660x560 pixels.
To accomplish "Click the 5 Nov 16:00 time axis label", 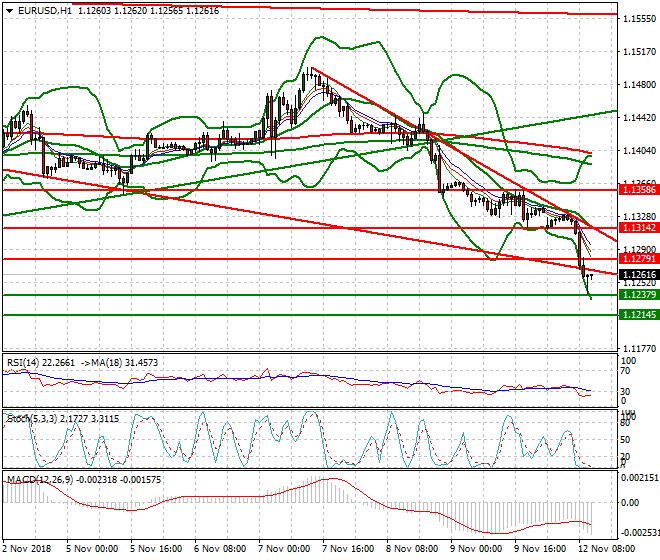I will coord(156,549).
